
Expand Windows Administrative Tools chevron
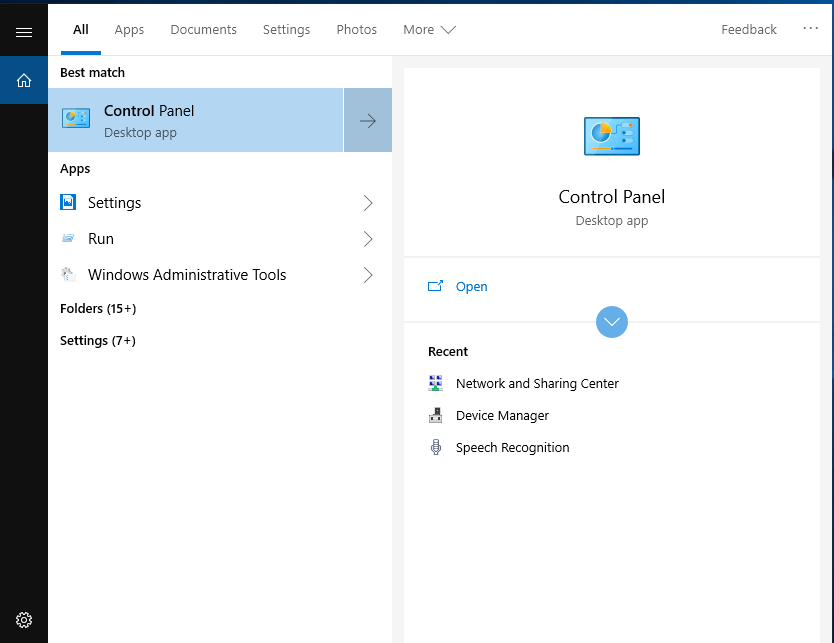point(368,275)
